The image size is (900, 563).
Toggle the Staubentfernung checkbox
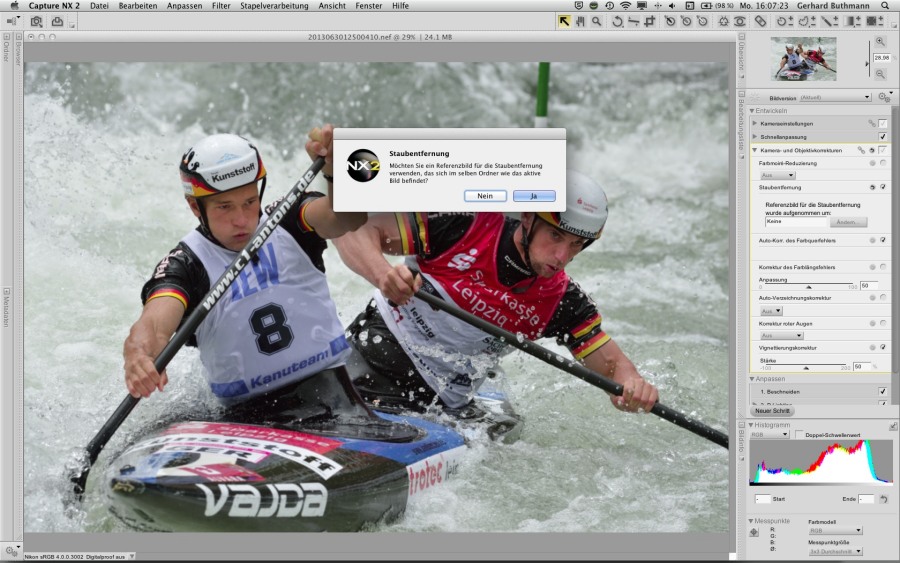tap(883, 187)
